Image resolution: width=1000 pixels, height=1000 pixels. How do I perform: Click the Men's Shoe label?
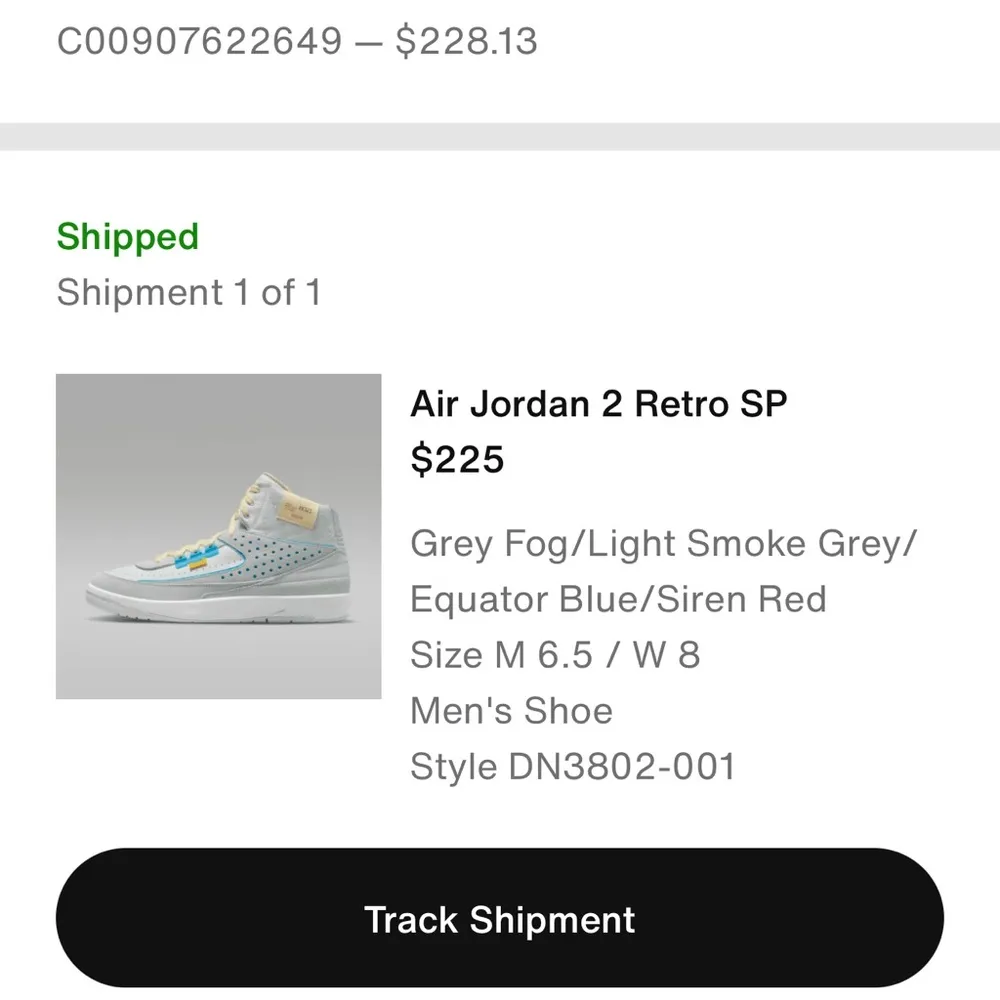(511, 711)
